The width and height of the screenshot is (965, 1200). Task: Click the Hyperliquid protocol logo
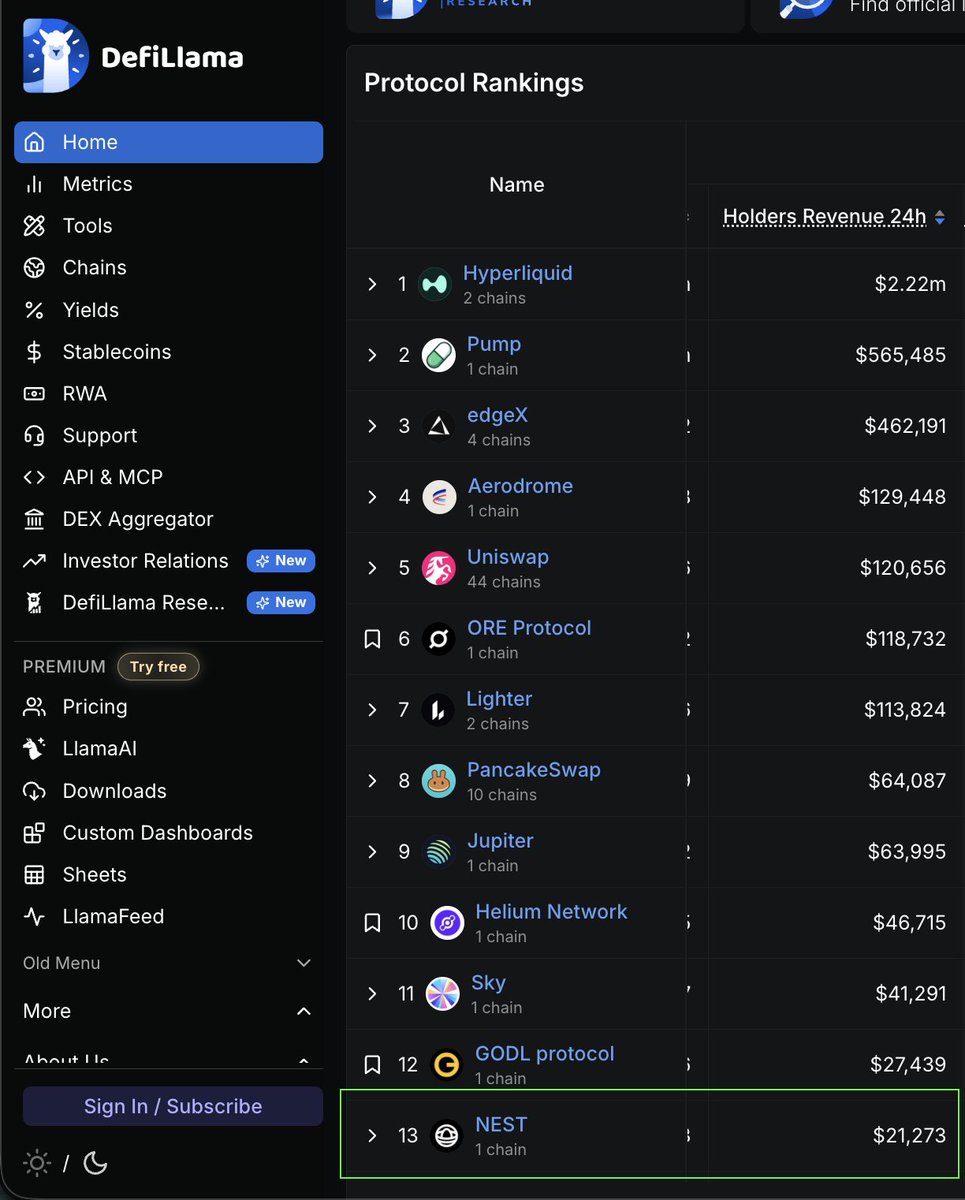click(x=435, y=285)
